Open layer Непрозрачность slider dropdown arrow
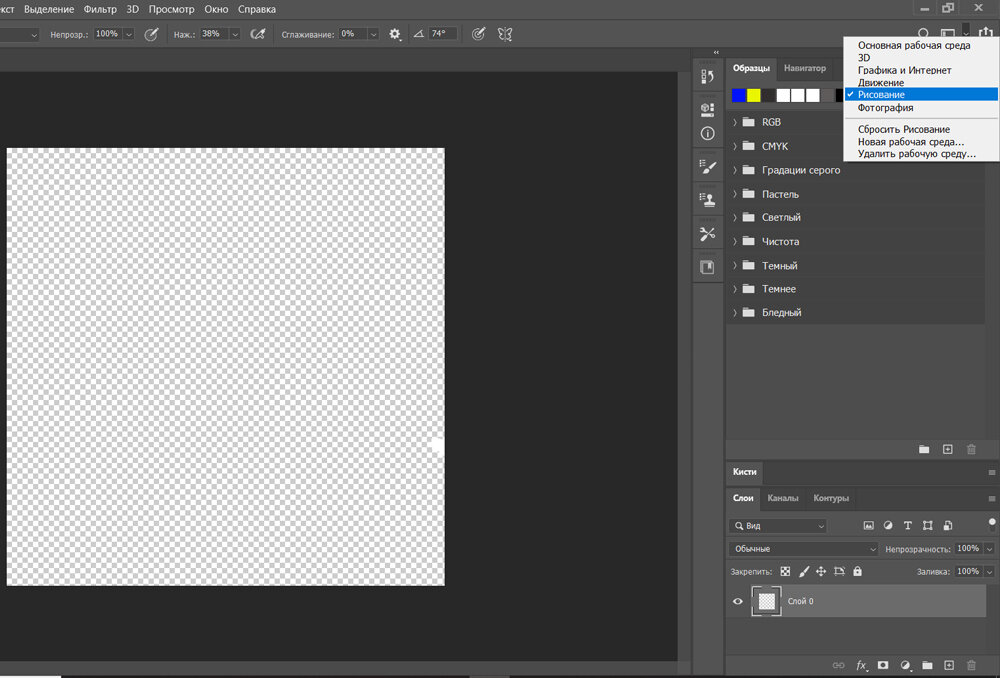The image size is (1000, 678). (x=989, y=549)
